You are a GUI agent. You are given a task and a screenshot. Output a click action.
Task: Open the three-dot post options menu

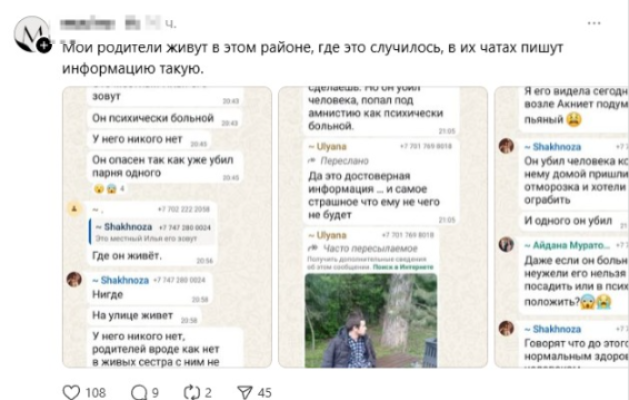pyautogui.click(x=594, y=23)
